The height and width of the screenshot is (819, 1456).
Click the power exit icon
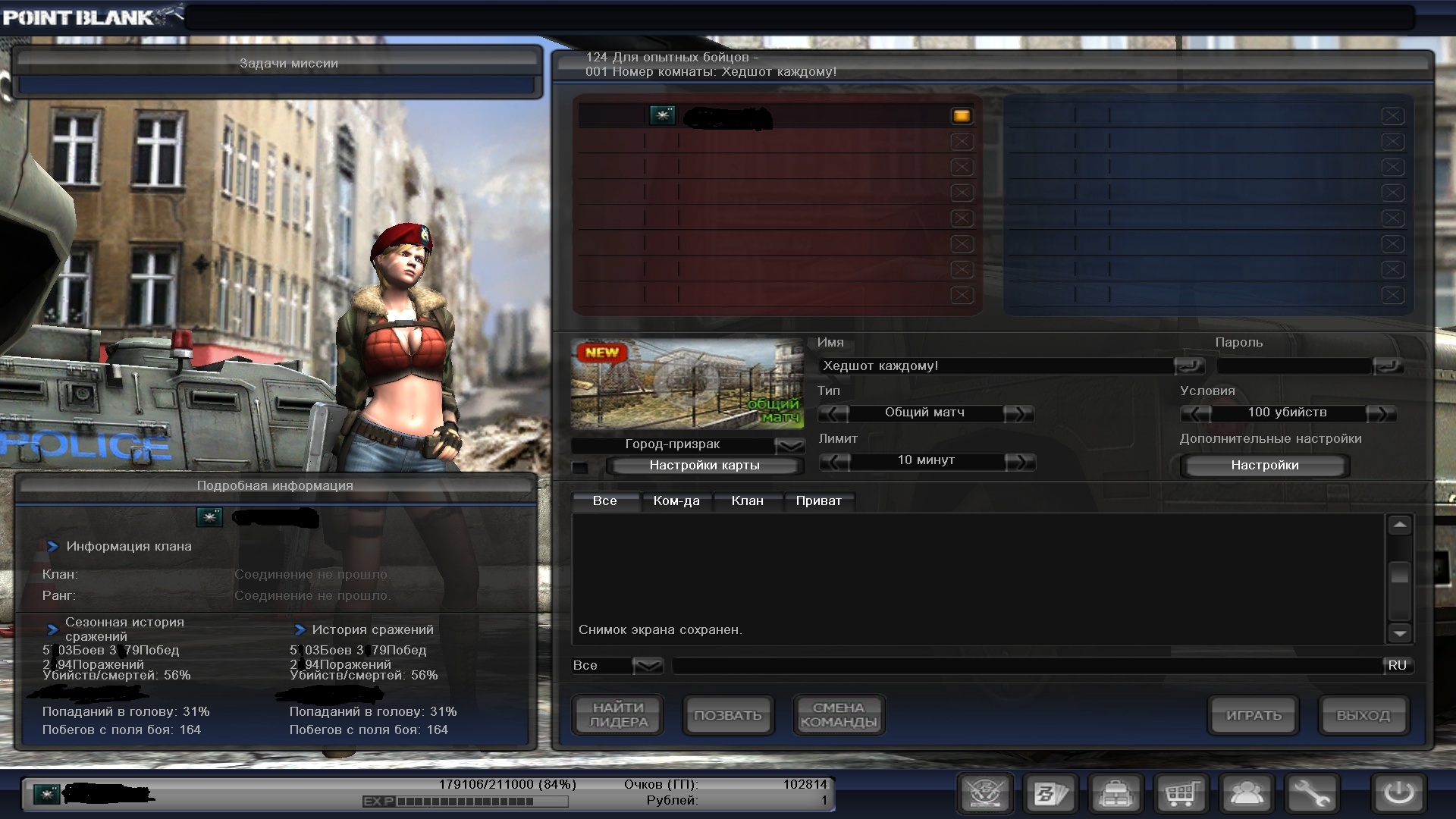[x=1398, y=795]
